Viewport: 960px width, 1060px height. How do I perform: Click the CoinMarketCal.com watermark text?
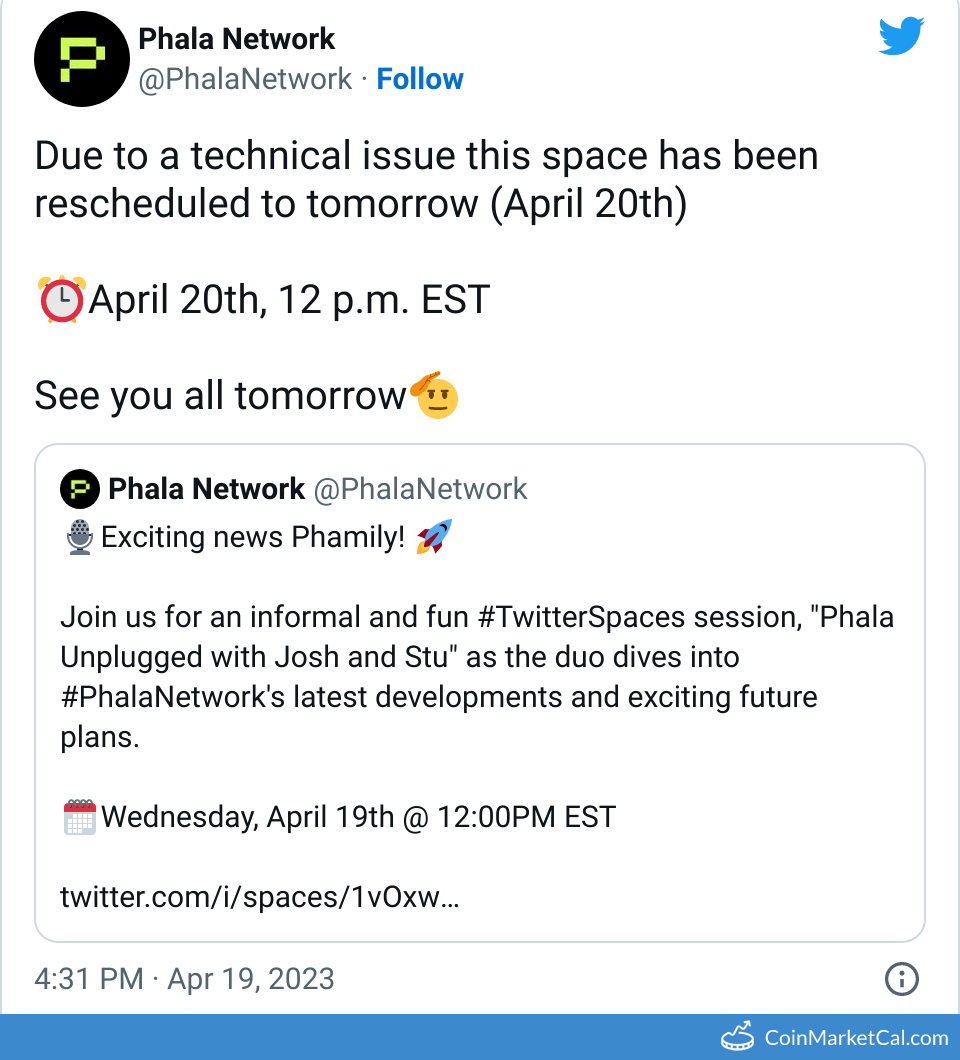856,1038
